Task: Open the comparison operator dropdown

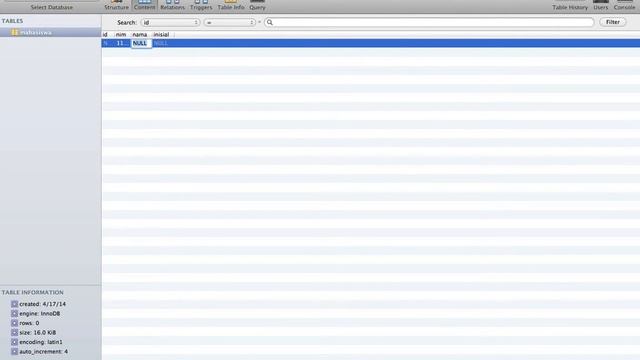Action: 229,22
